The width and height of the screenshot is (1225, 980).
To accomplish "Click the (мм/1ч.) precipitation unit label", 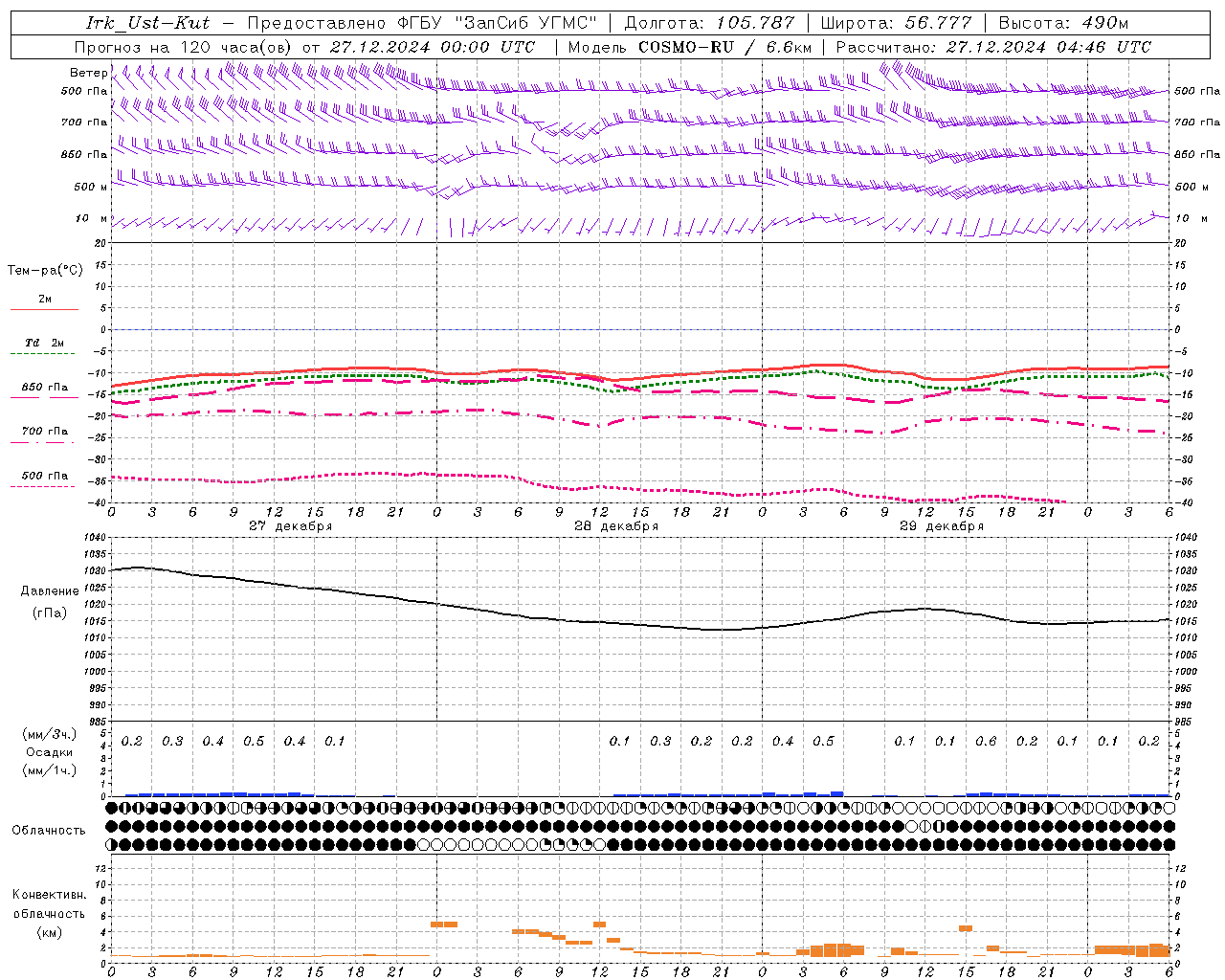I will [50, 770].
